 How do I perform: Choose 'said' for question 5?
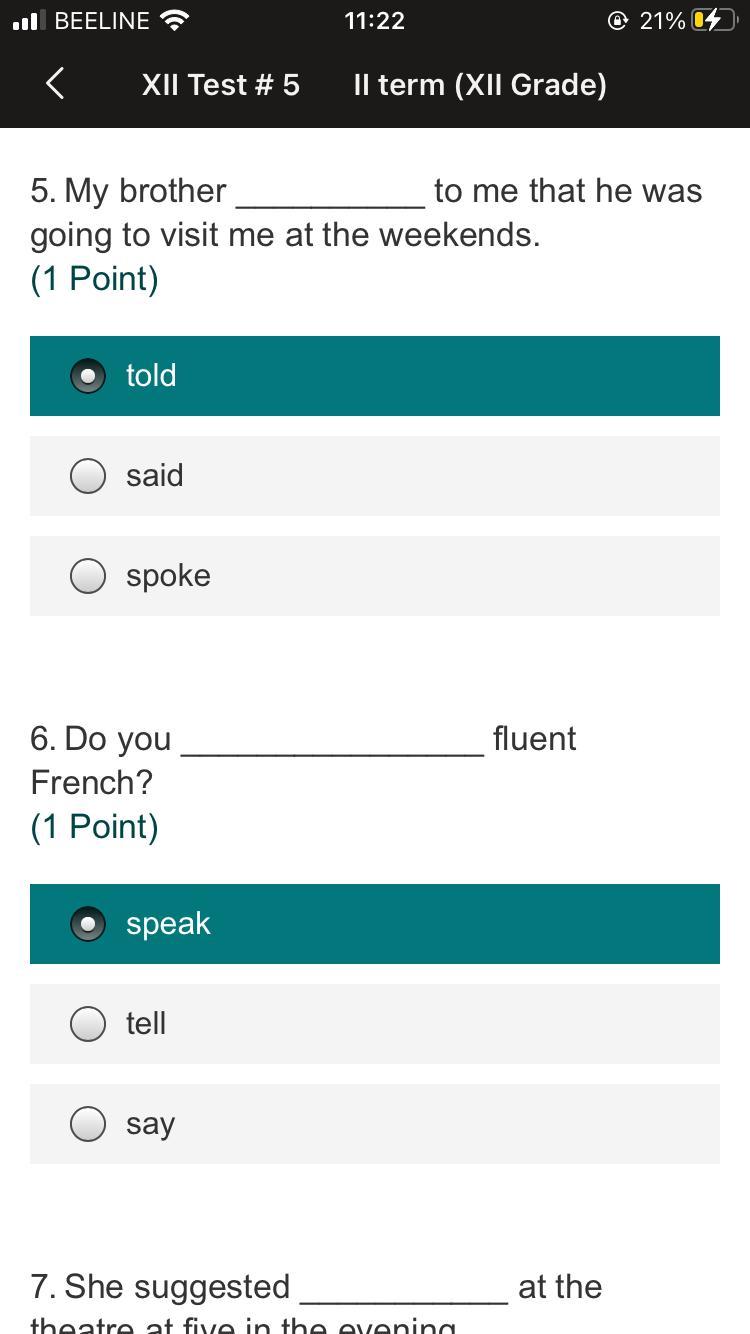[x=88, y=476]
